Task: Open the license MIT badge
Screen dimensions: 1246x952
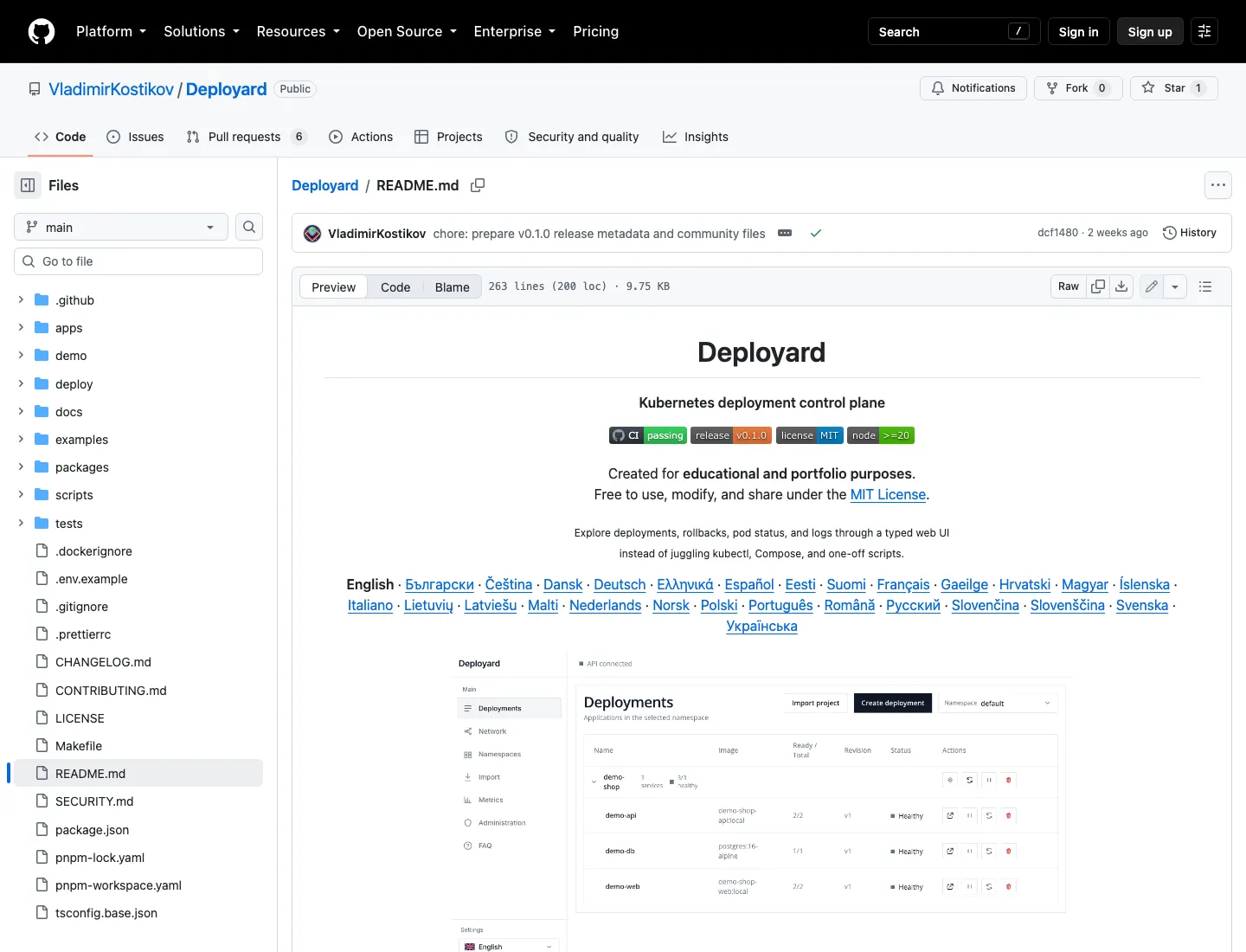Action: tap(810, 435)
